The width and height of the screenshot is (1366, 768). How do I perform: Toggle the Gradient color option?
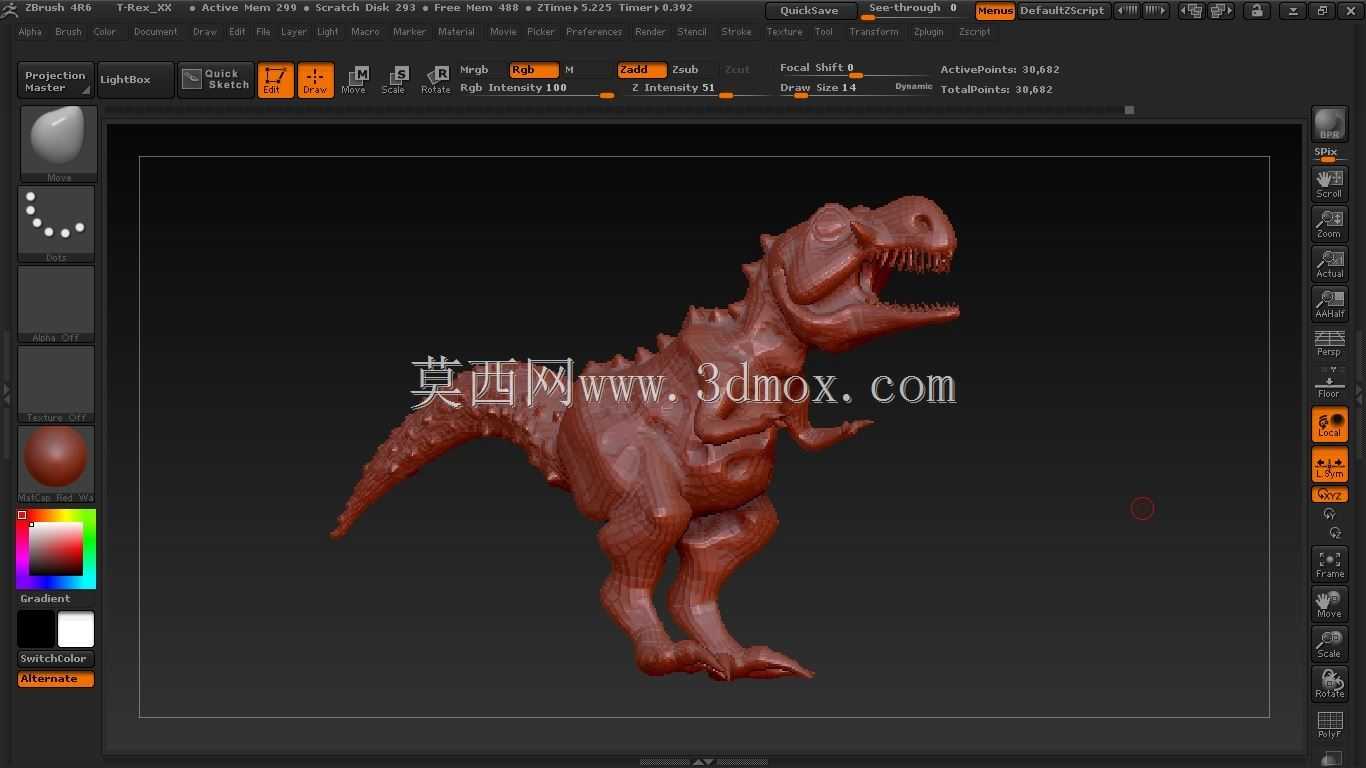[46, 598]
